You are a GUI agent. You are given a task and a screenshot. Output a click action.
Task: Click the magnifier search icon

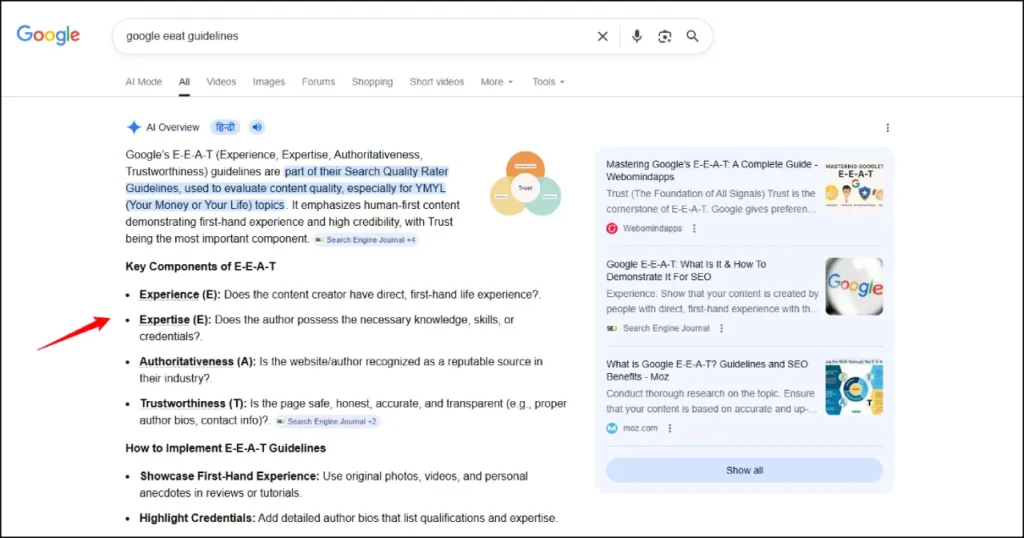pyautogui.click(x=692, y=37)
